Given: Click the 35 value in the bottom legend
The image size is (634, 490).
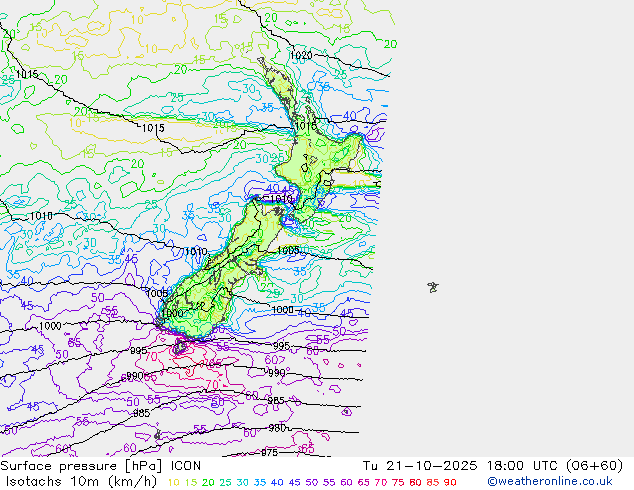Looking at the screenshot, I should pyautogui.click(x=260, y=482).
